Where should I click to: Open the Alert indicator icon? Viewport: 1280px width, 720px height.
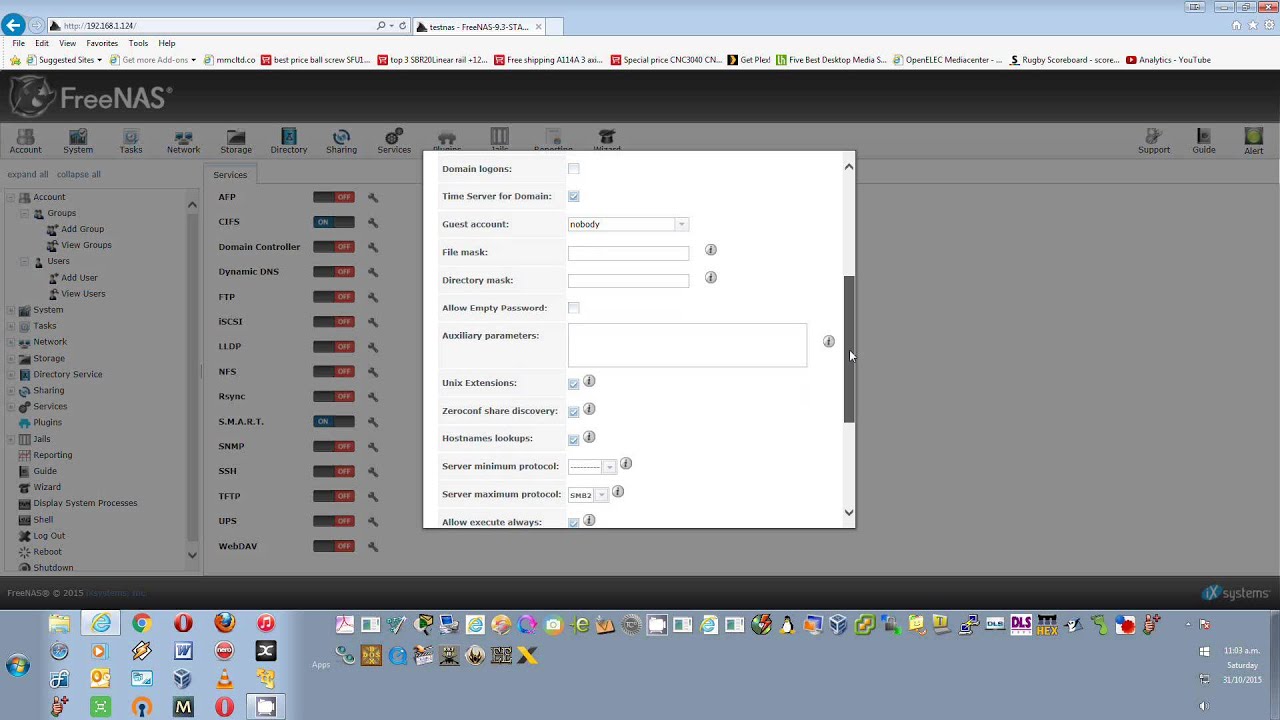coord(1253,141)
